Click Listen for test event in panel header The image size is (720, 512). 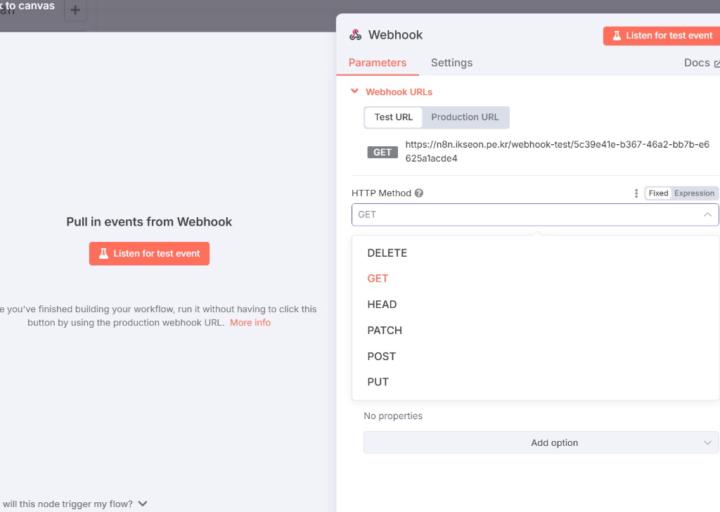[661, 35]
